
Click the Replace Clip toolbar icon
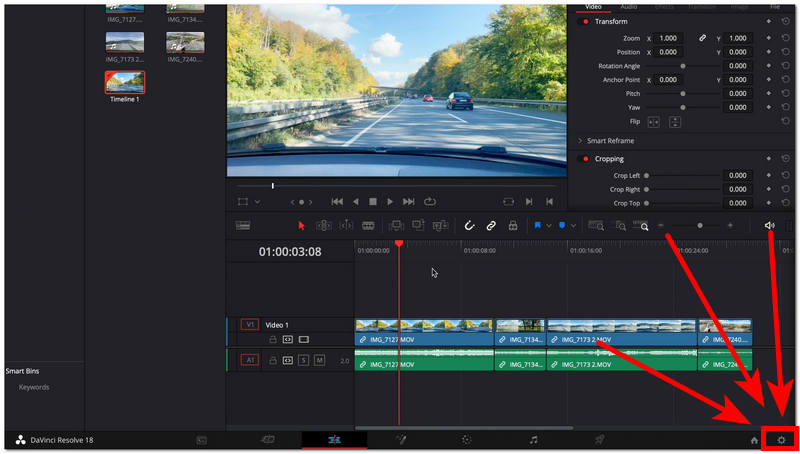click(440, 225)
